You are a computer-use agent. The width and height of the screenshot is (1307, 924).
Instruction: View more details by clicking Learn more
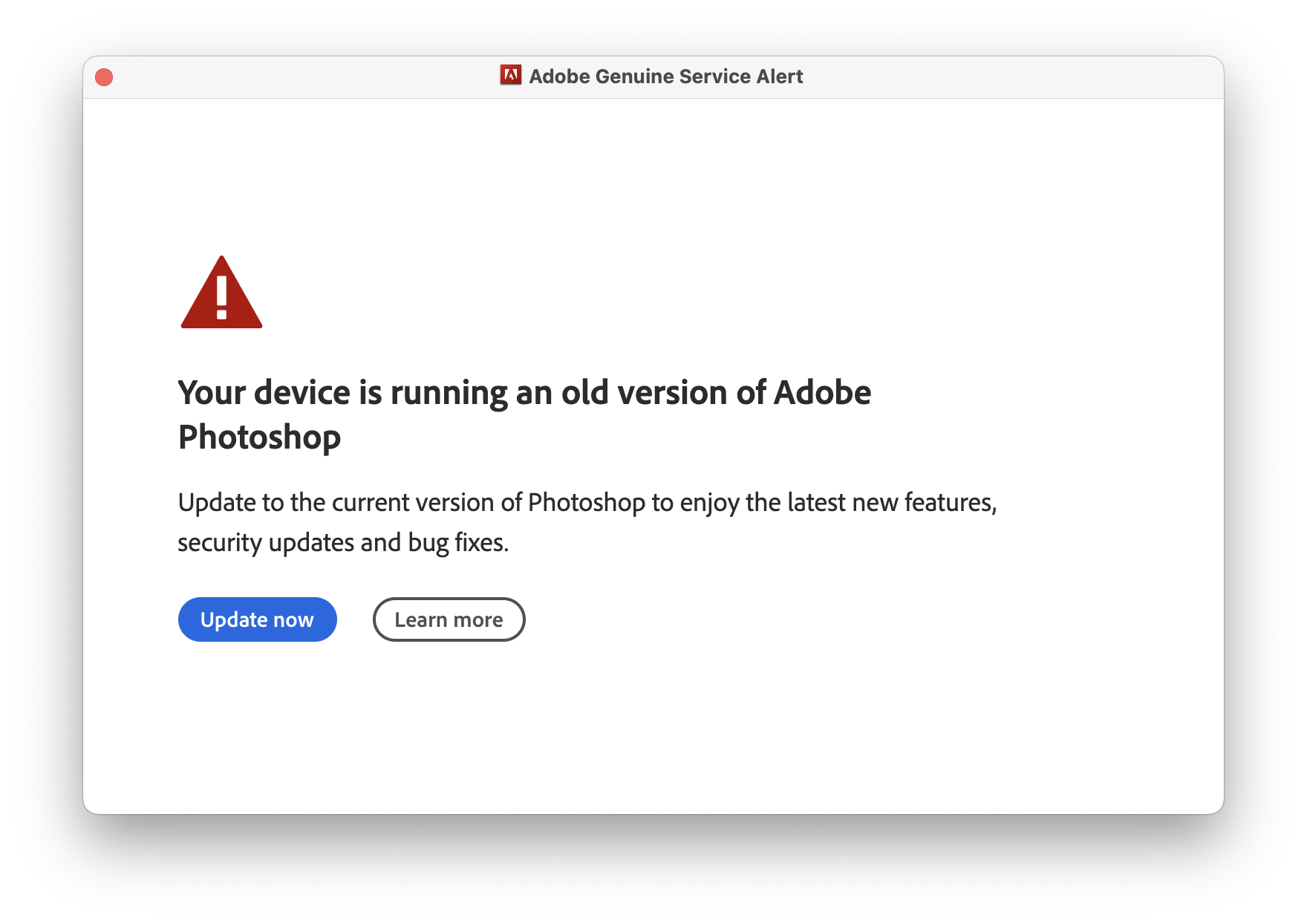point(449,619)
